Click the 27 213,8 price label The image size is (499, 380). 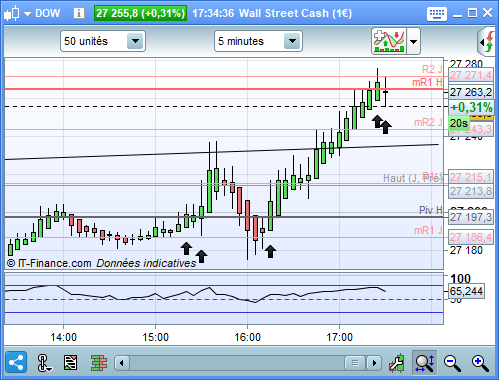point(470,191)
